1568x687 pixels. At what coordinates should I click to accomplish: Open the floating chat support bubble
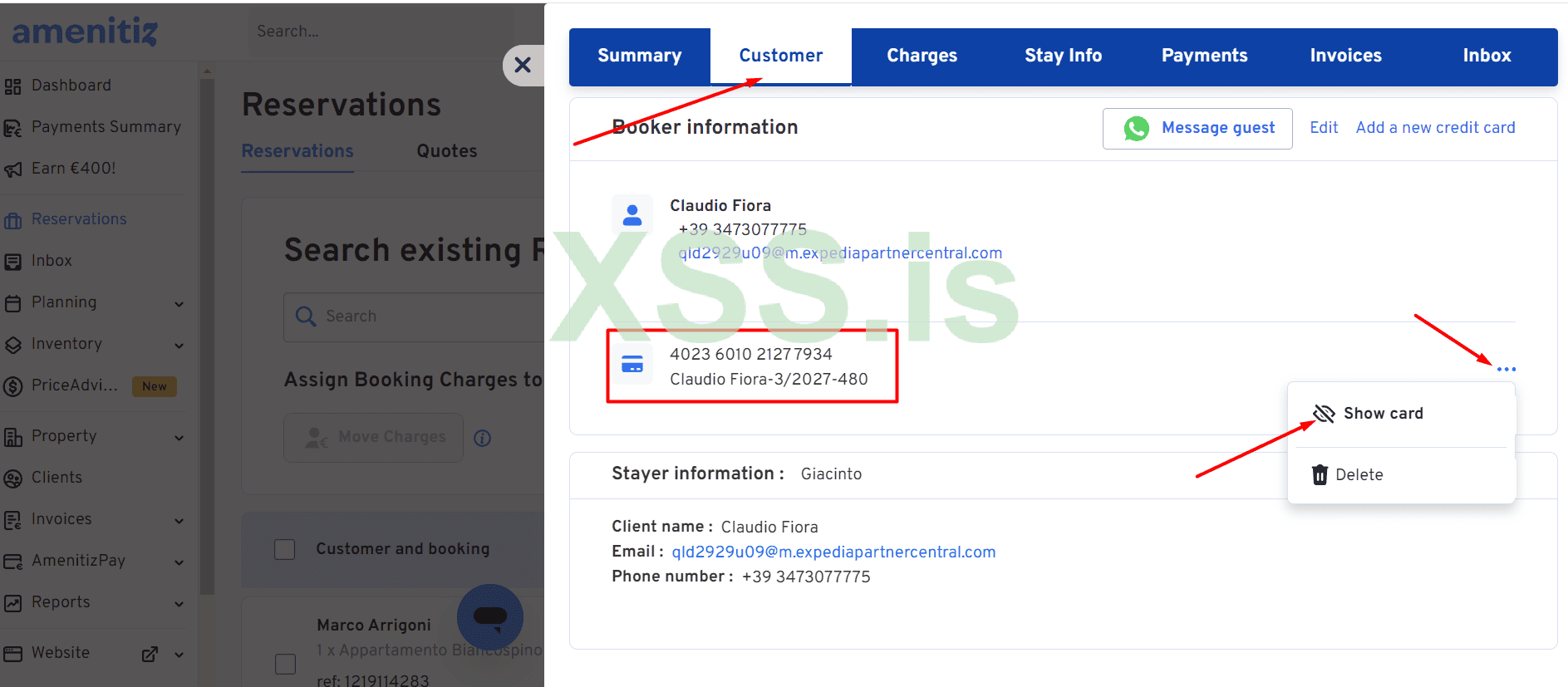[x=489, y=616]
